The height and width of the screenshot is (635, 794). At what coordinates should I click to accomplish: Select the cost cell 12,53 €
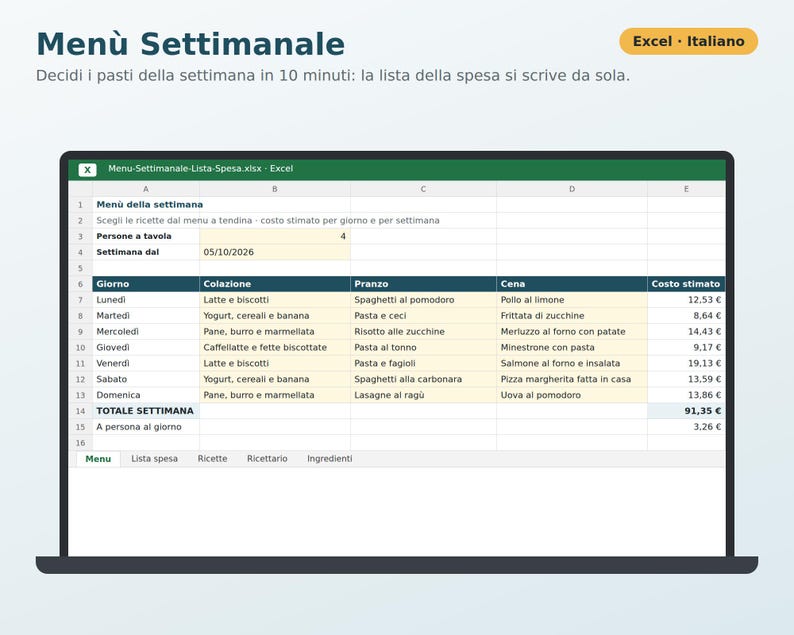tap(686, 300)
